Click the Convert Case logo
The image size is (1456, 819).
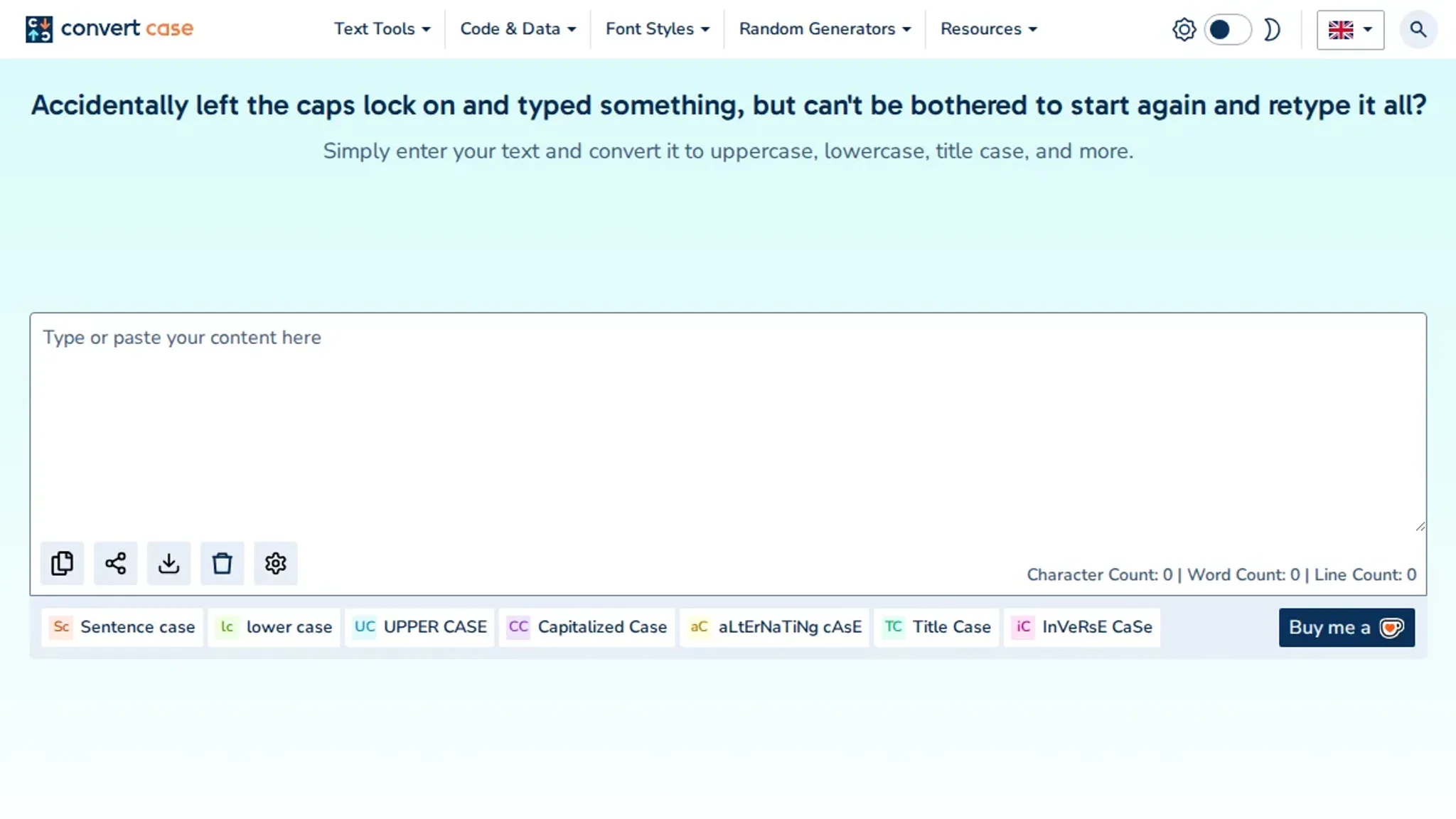tap(109, 29)
